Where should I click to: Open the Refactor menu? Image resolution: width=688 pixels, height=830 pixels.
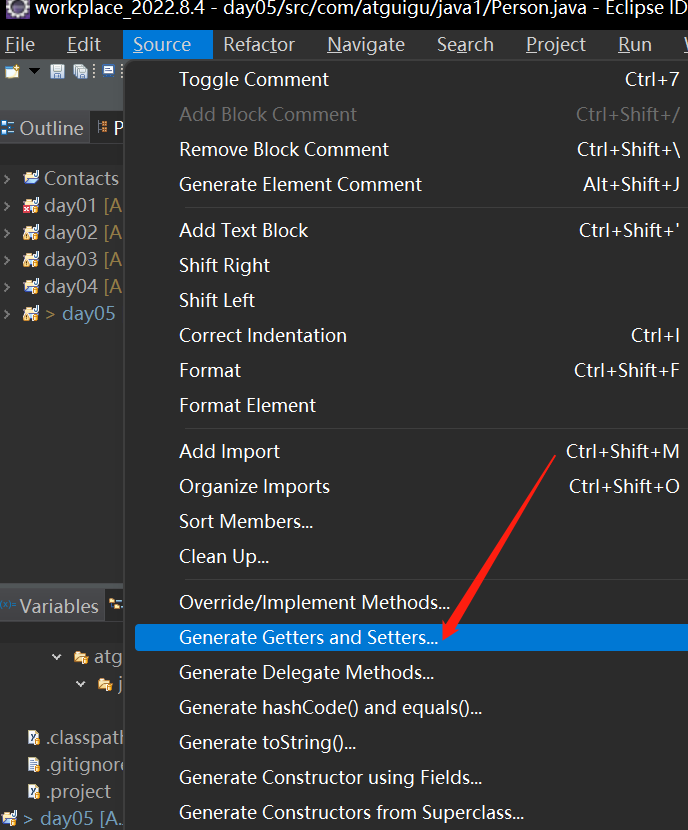(x=259, y=44)
